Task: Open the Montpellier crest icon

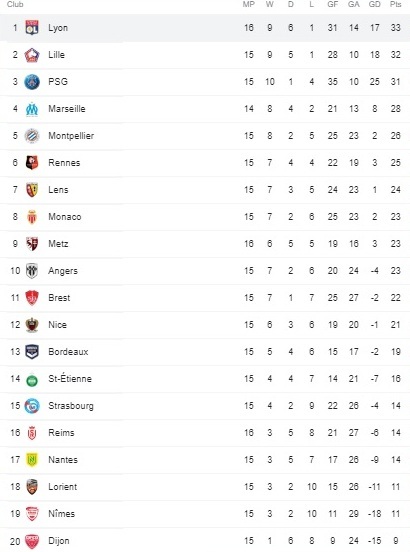Action: pos(32,136)
